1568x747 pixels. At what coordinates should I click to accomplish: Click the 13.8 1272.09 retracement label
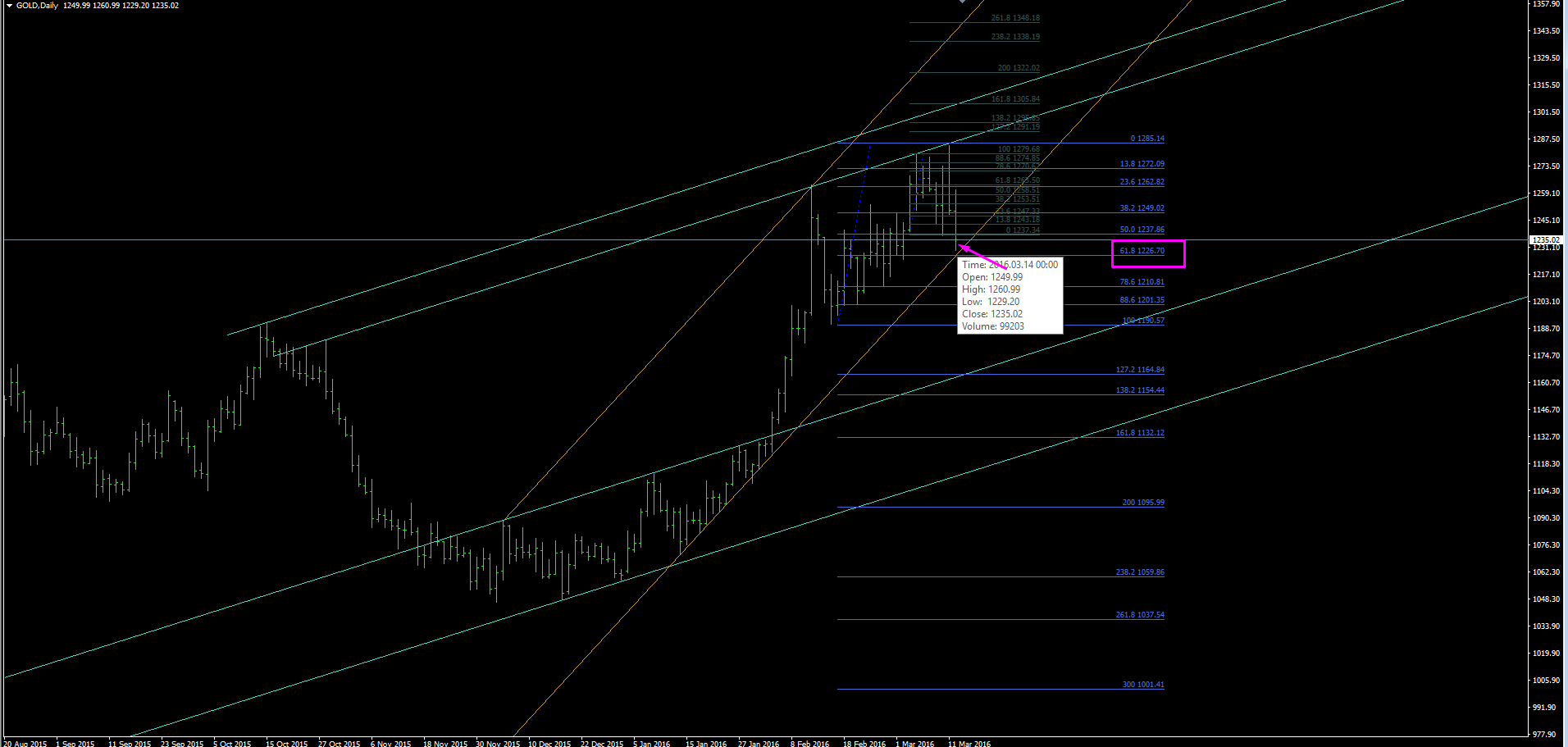pos(1142,164)
